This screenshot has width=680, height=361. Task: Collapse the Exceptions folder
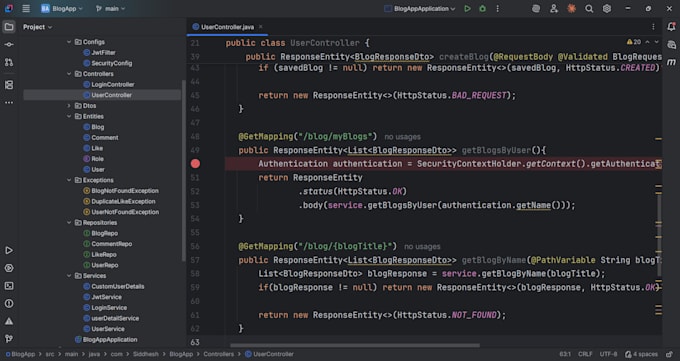(x=69, y=180)
